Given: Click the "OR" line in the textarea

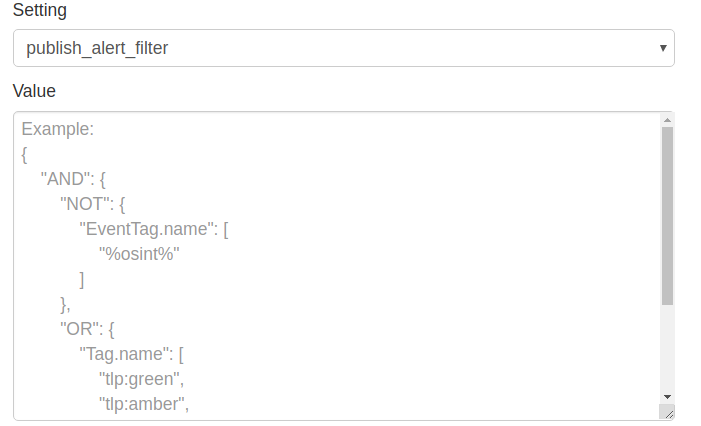Looking at the screenshot, I should tap(89, 329).
